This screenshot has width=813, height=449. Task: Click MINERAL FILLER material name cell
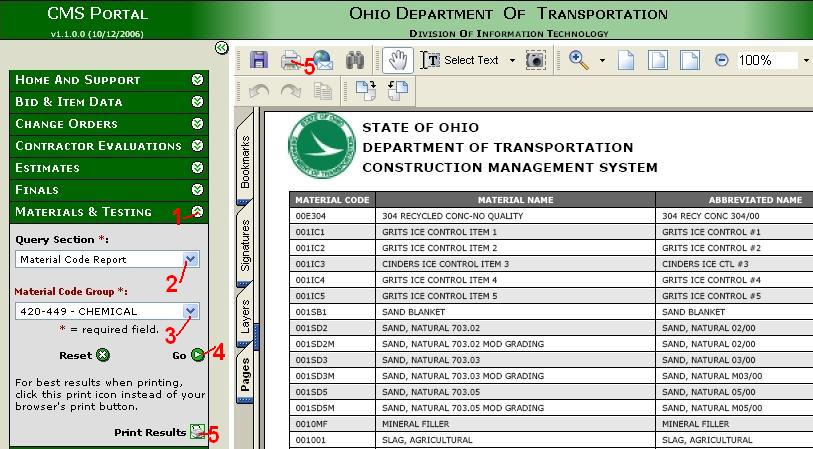515,424
